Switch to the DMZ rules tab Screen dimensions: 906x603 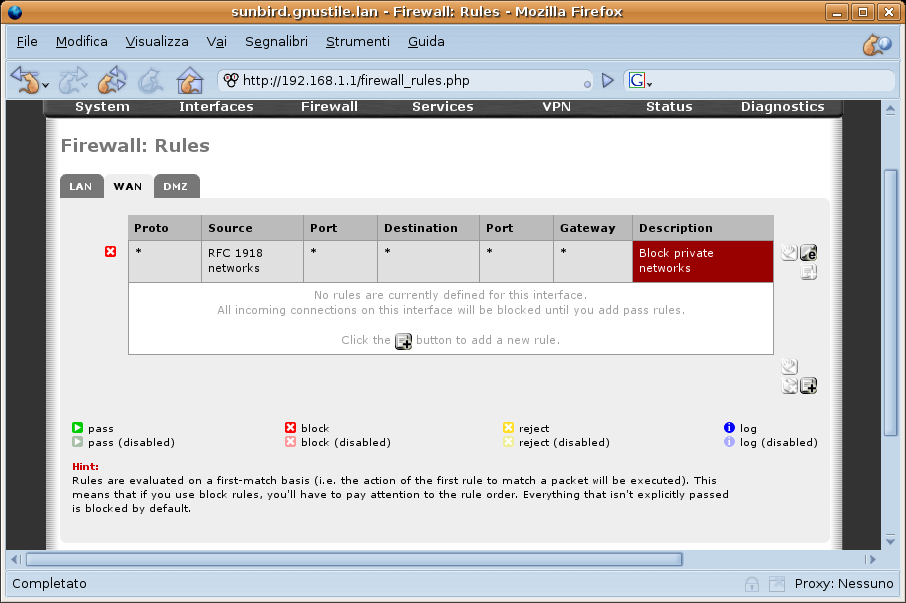pyautogui.click(x=176, y=187)
